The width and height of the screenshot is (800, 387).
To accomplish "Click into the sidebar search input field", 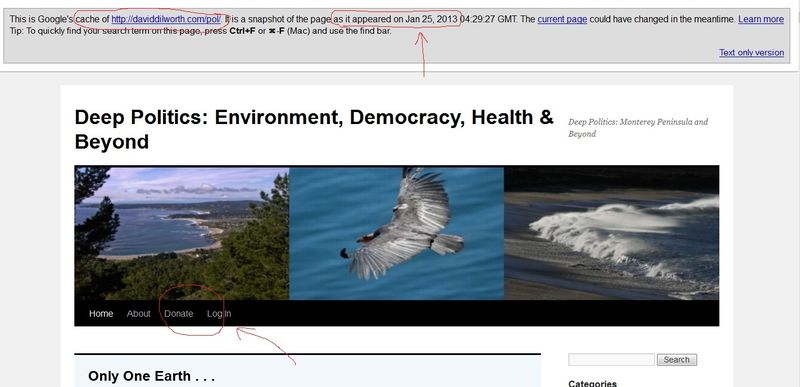I will (x=611, y=359).
